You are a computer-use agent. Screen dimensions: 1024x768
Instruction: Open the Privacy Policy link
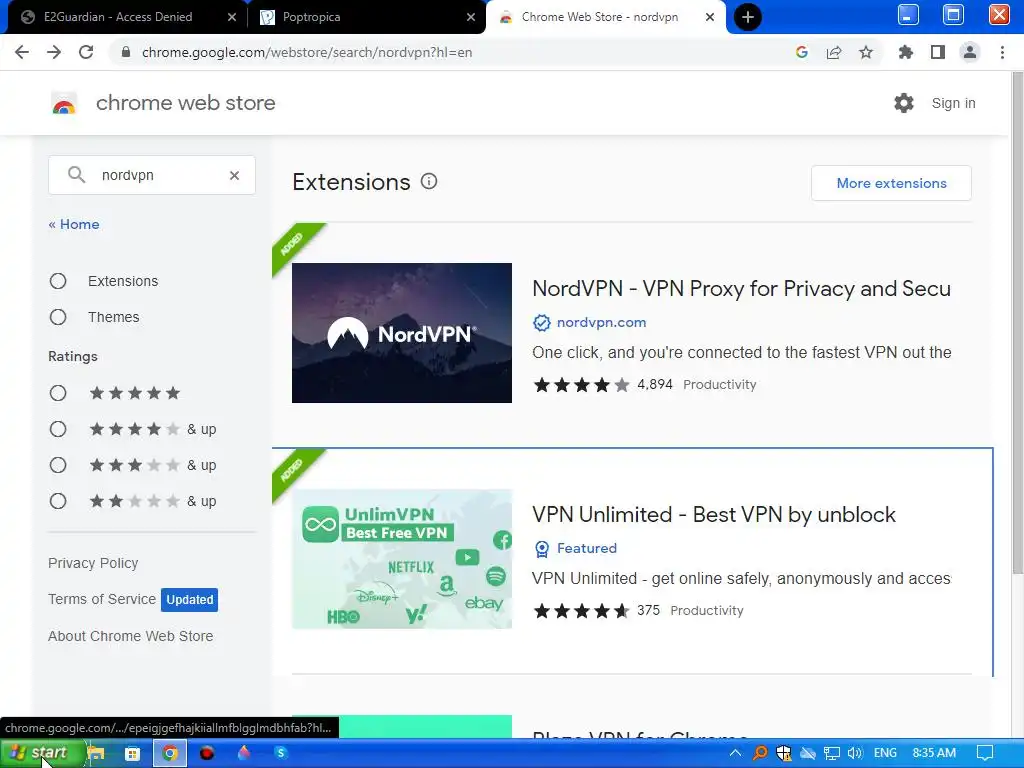coord(93,563)
